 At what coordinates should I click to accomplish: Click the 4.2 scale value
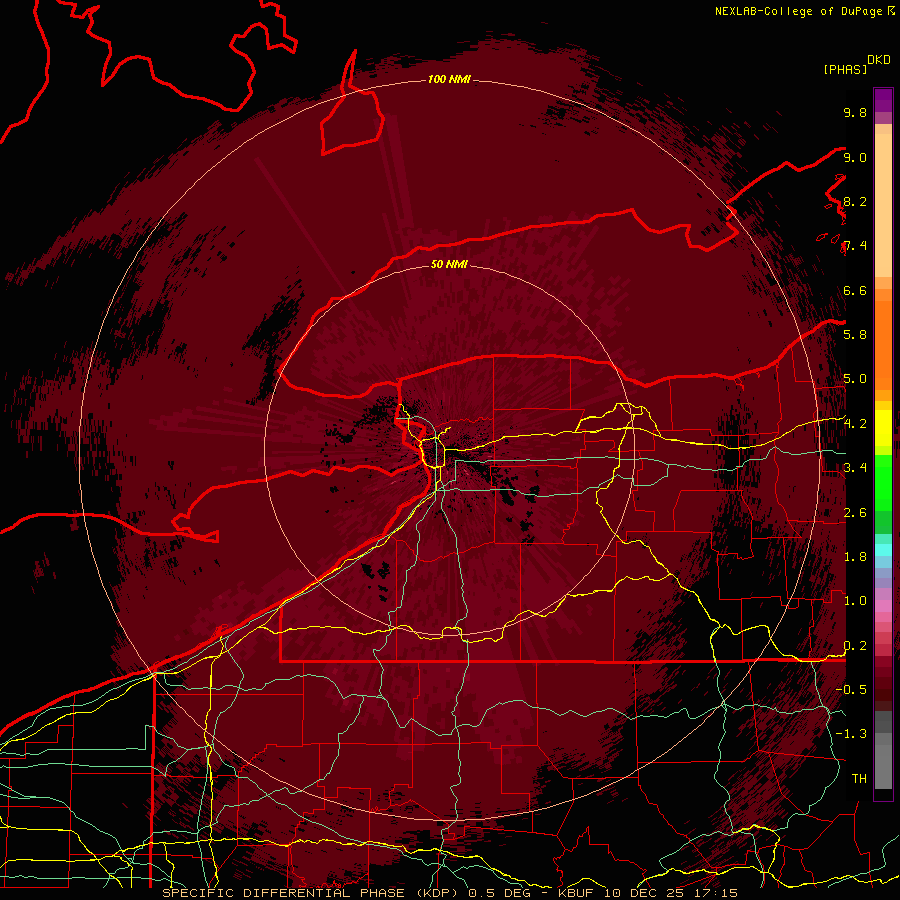click(x=855, y=424)
